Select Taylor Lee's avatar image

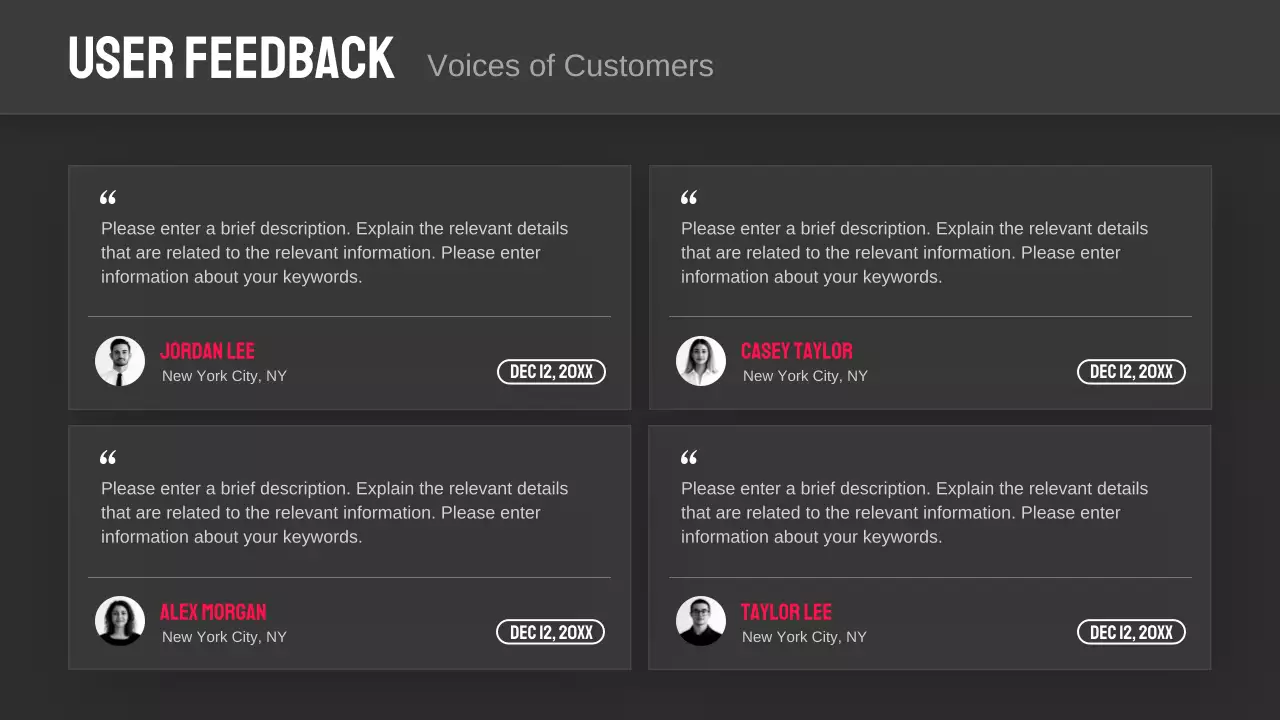701,621
